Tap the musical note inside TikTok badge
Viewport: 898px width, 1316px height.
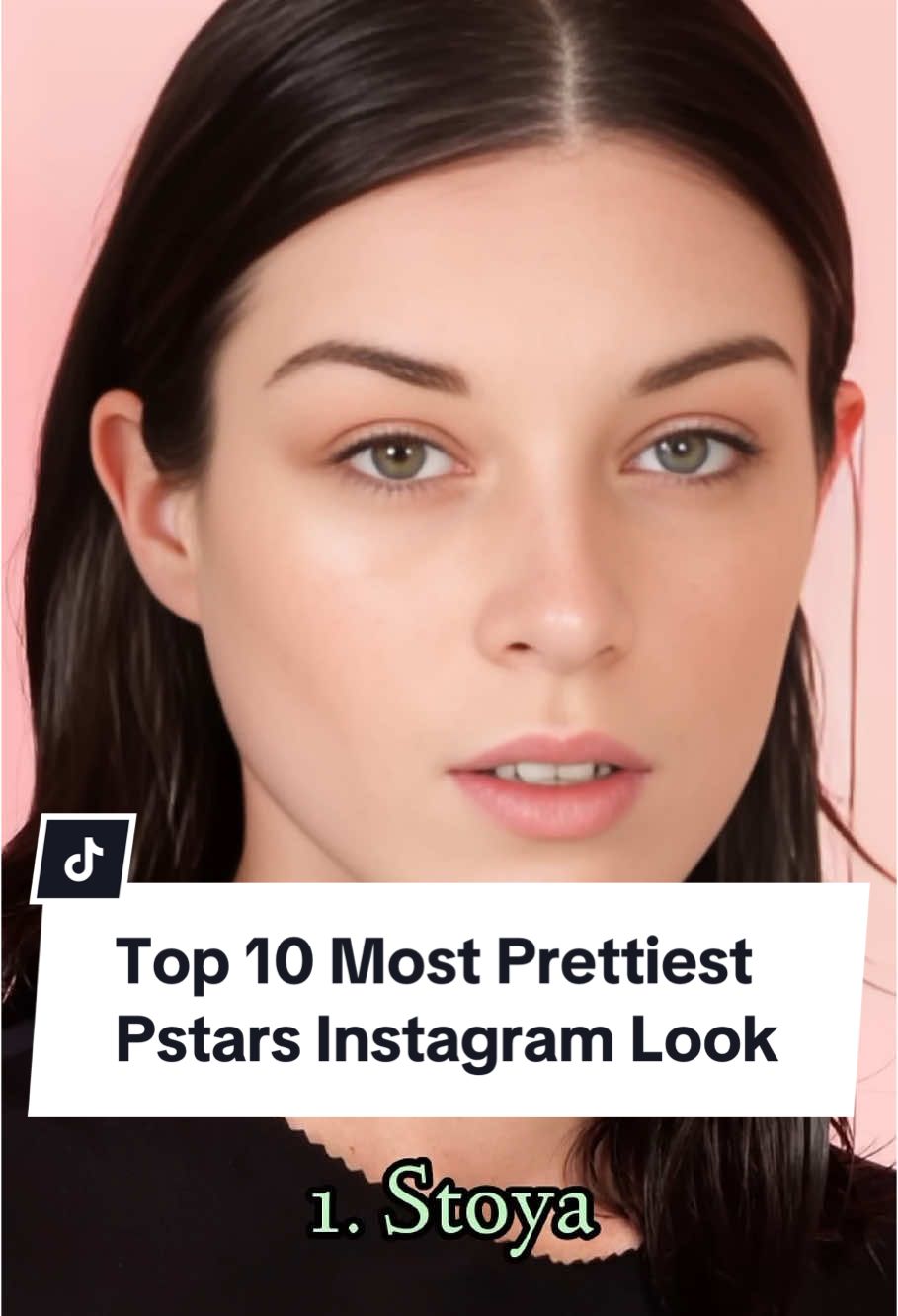point(83,859)
